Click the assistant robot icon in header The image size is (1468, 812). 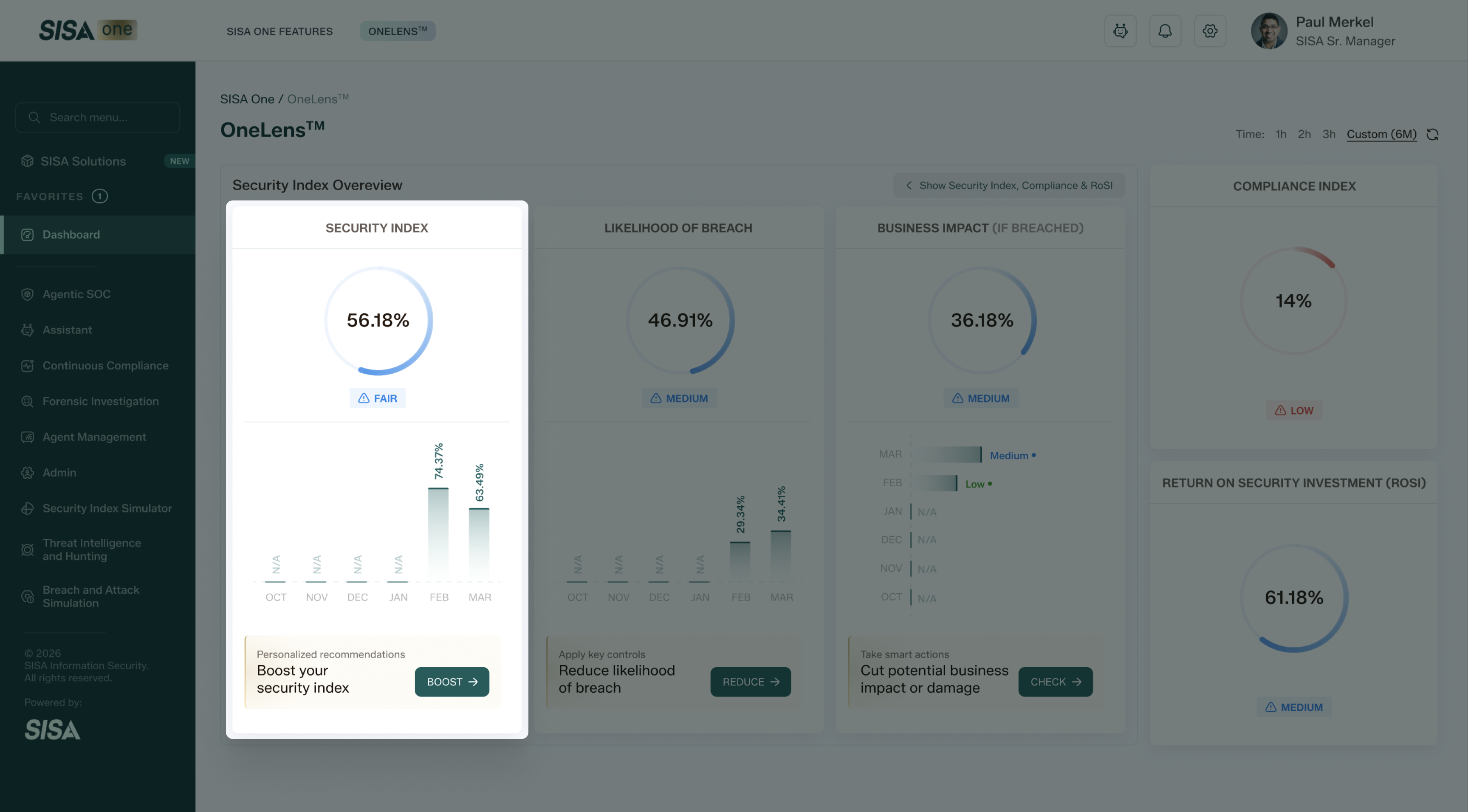point(1120,31)
